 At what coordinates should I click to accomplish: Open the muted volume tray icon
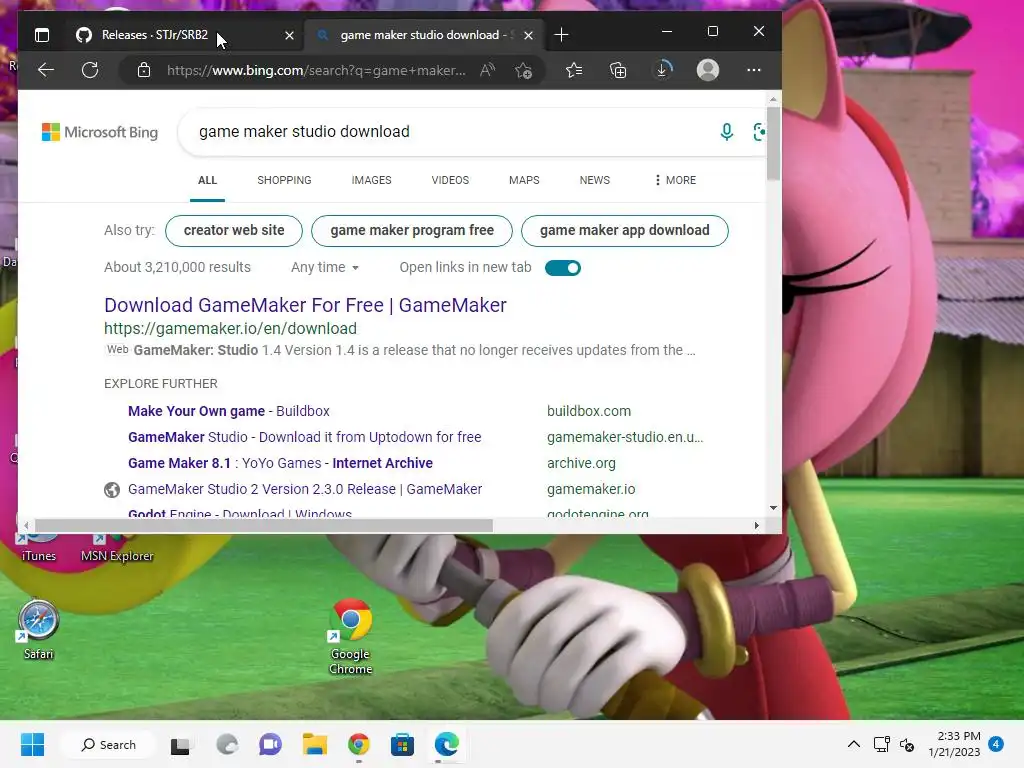907,744
